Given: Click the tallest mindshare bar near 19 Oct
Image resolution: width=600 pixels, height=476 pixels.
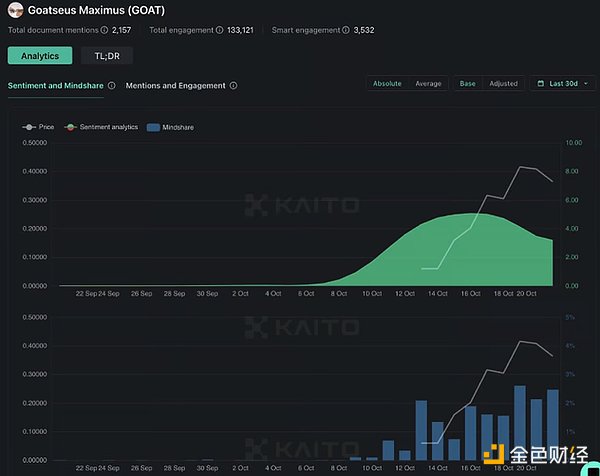Looking at the screenshot, I should [x=520, y=423].
